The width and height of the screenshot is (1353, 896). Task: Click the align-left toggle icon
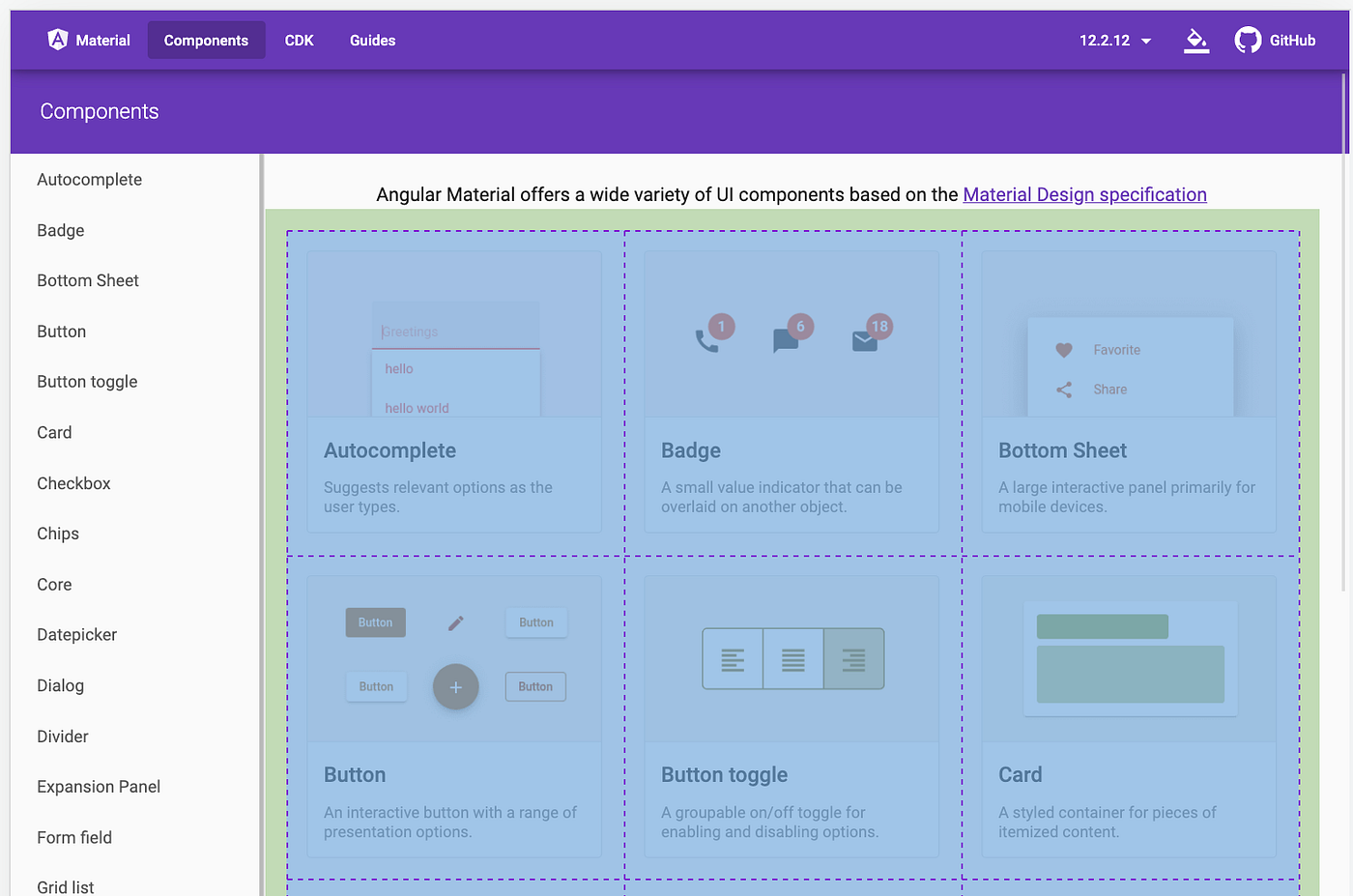(733, 659)
